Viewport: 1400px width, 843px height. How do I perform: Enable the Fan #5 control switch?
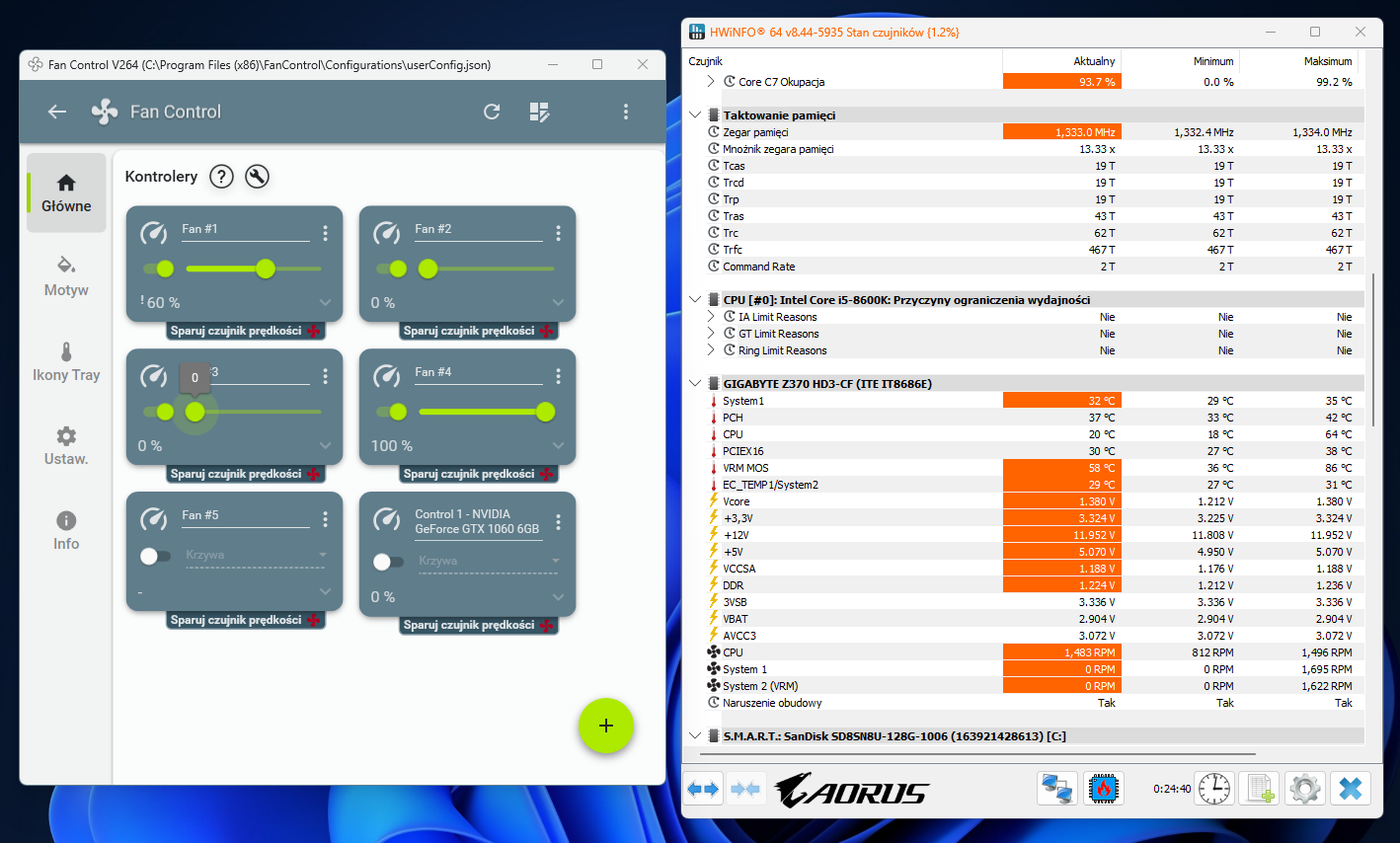coord(155,556)
